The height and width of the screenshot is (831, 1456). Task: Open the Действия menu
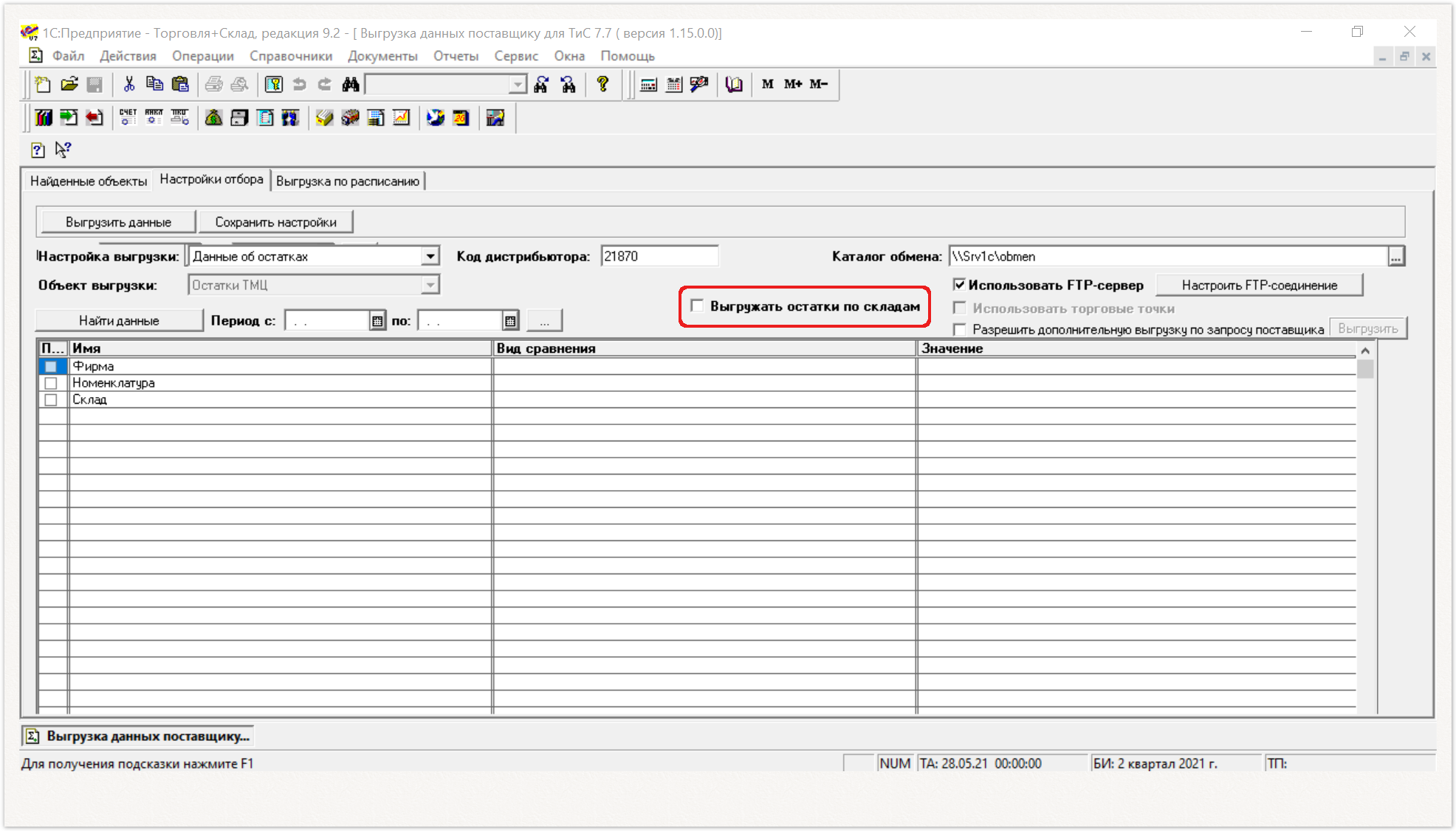point(128,56)
